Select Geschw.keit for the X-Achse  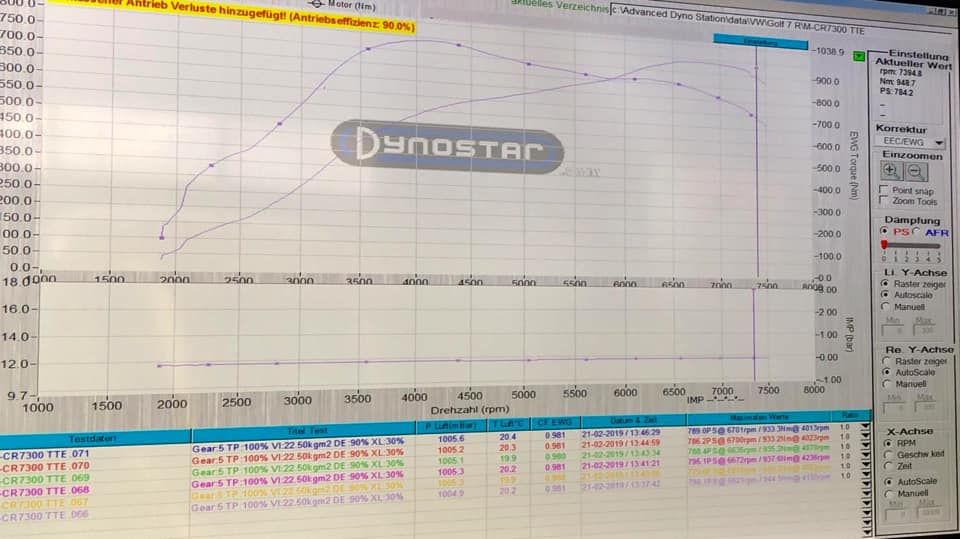click(x=888, y=454)
